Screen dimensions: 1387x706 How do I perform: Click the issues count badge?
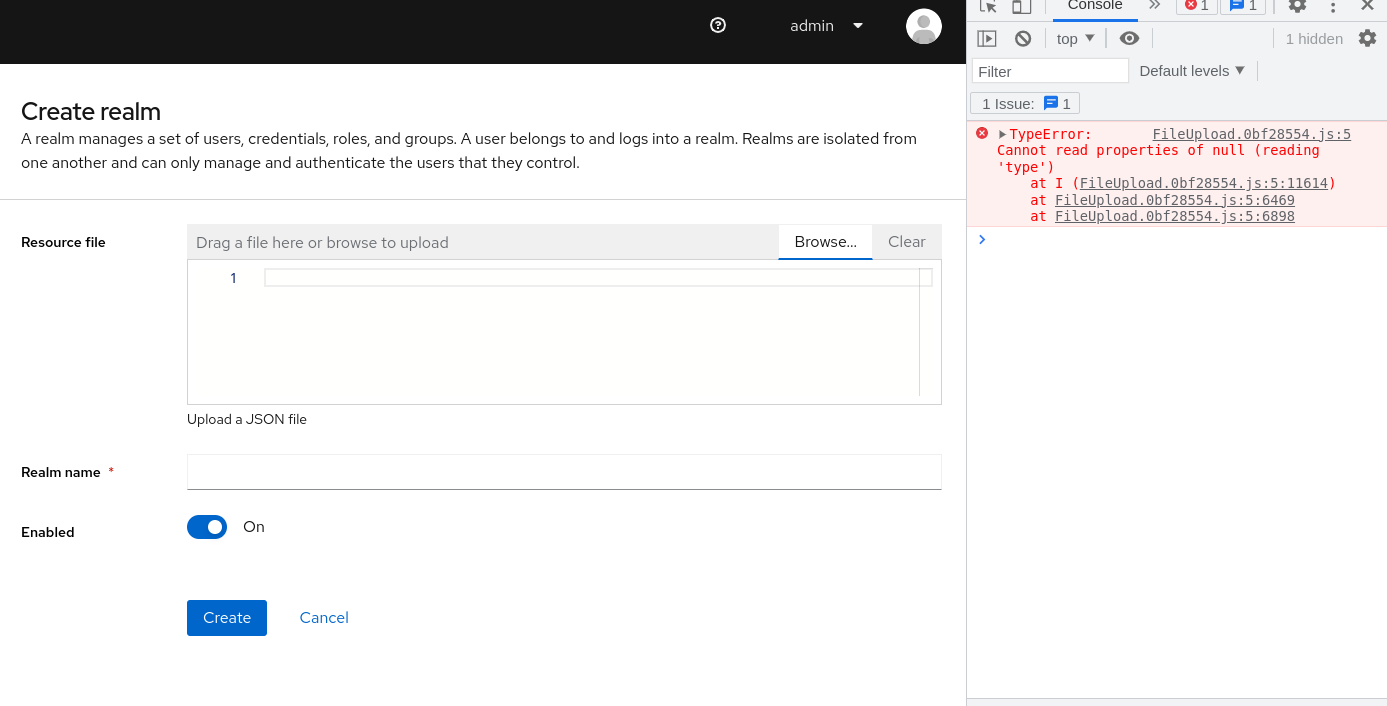click(x=1242, y=7)
